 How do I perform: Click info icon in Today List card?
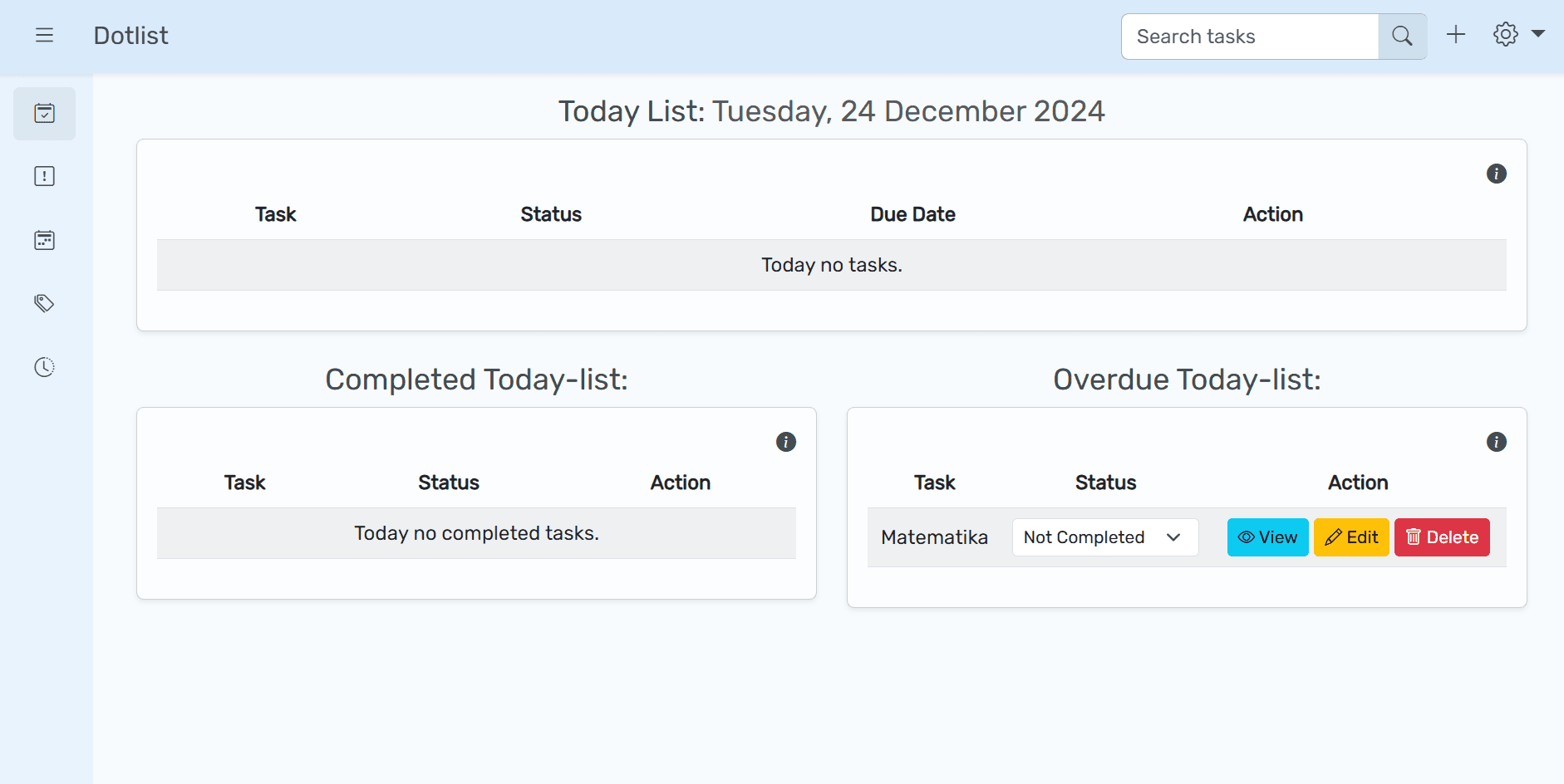pyautogui.click(x=1496, y=174)
